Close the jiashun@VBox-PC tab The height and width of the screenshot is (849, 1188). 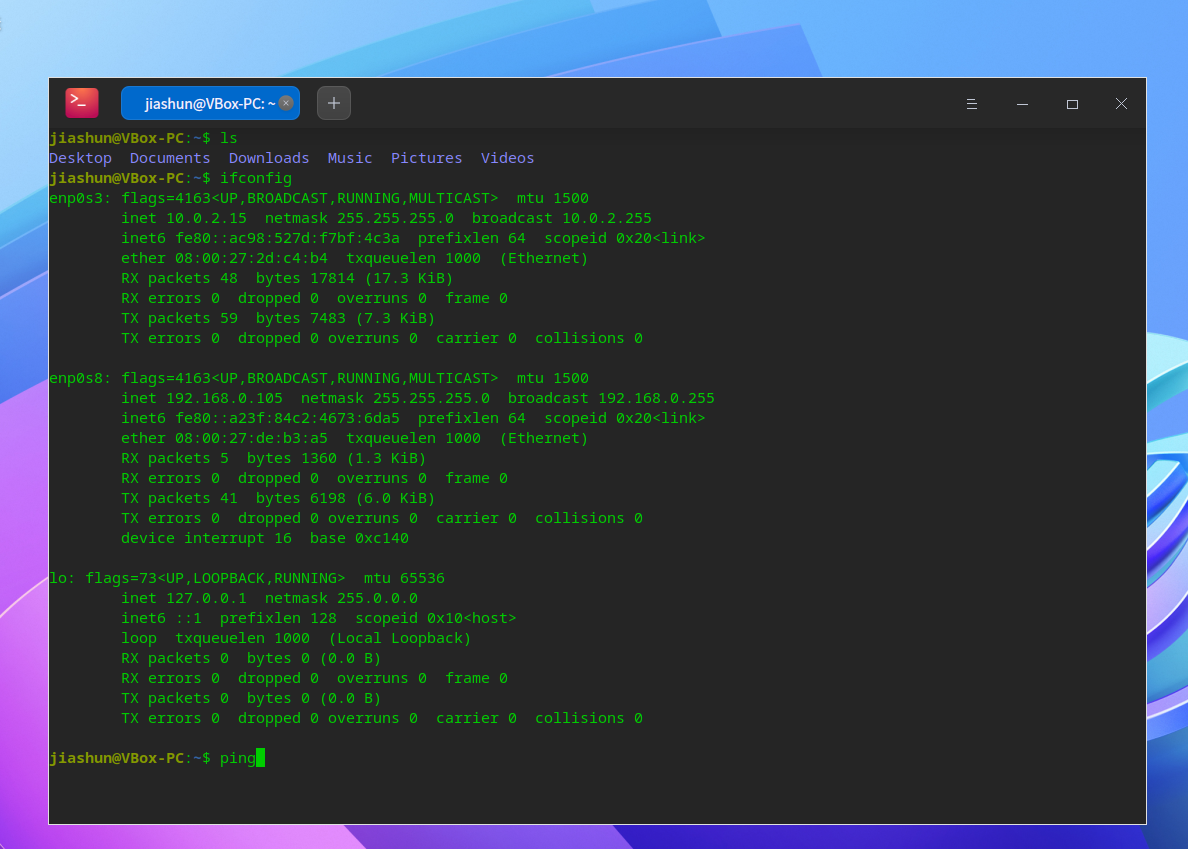286,103
